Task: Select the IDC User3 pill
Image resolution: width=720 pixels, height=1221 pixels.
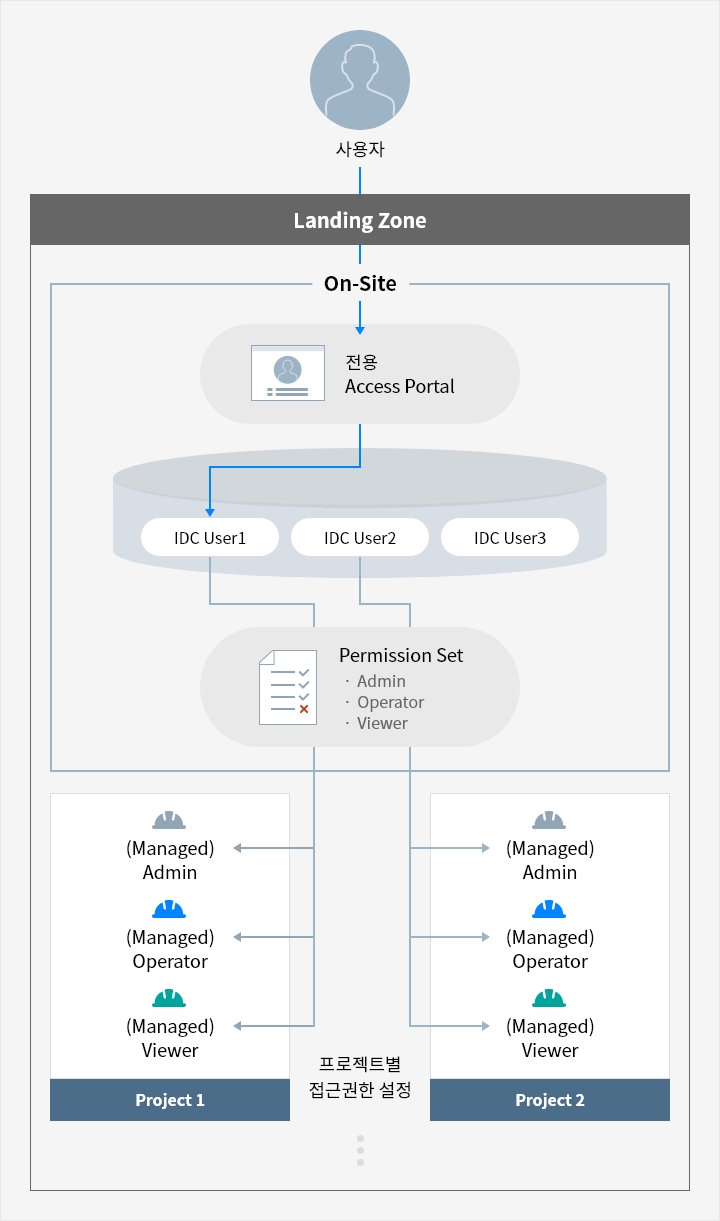Action: click(510, 538)
